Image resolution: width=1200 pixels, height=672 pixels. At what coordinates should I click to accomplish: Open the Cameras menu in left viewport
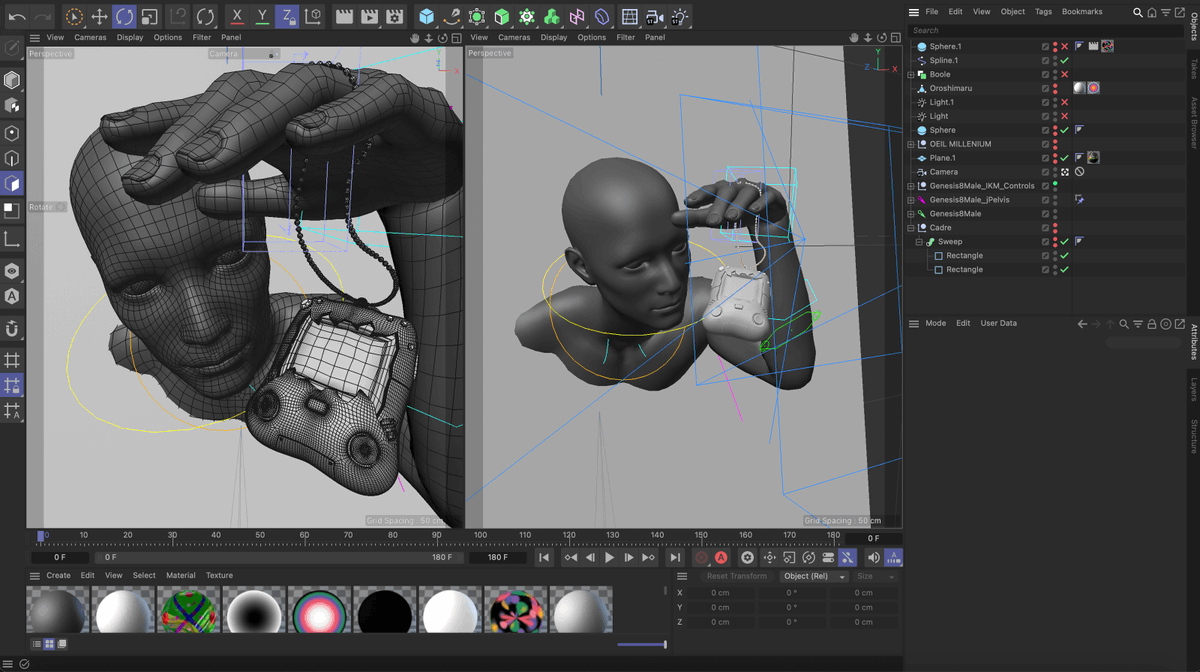90,38
